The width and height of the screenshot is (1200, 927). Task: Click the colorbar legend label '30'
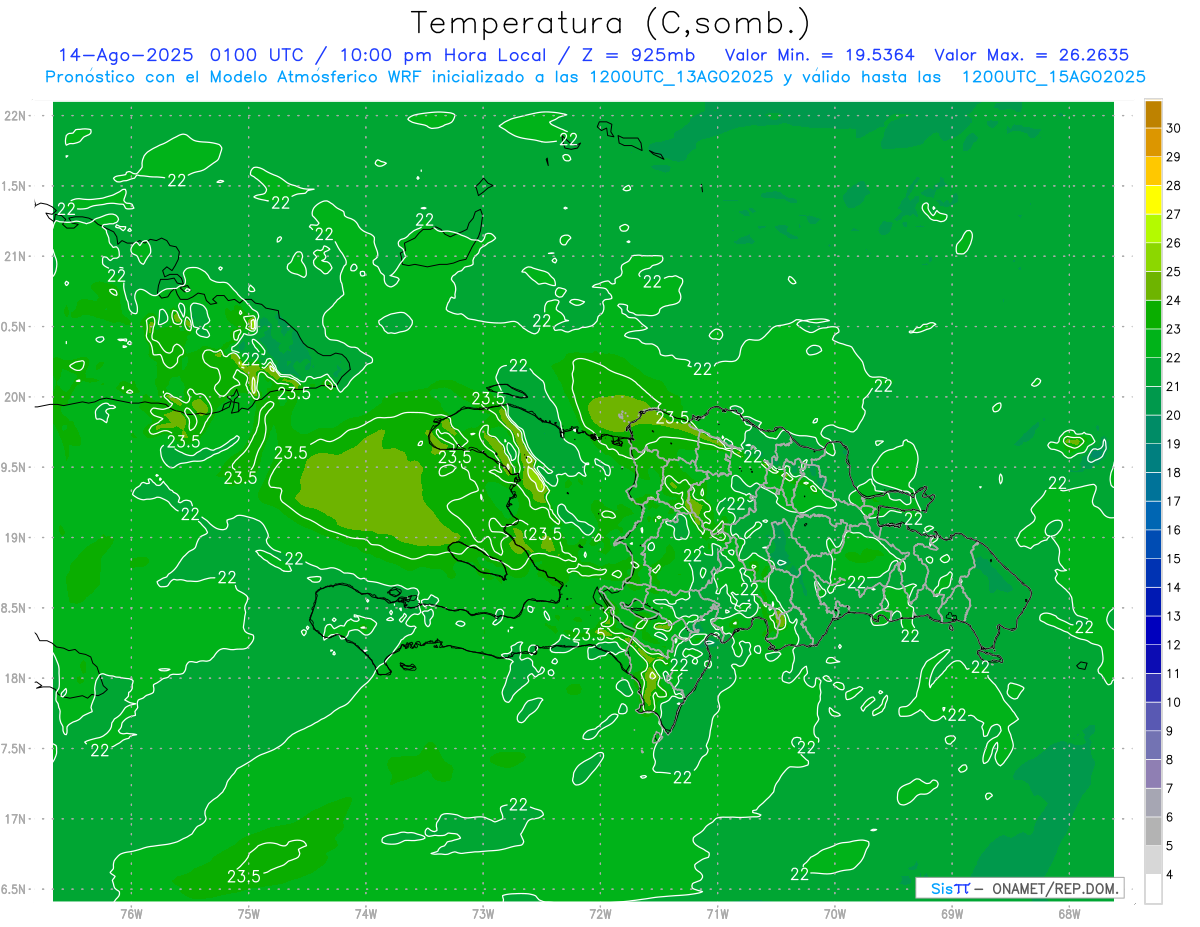pos(1174,128)
